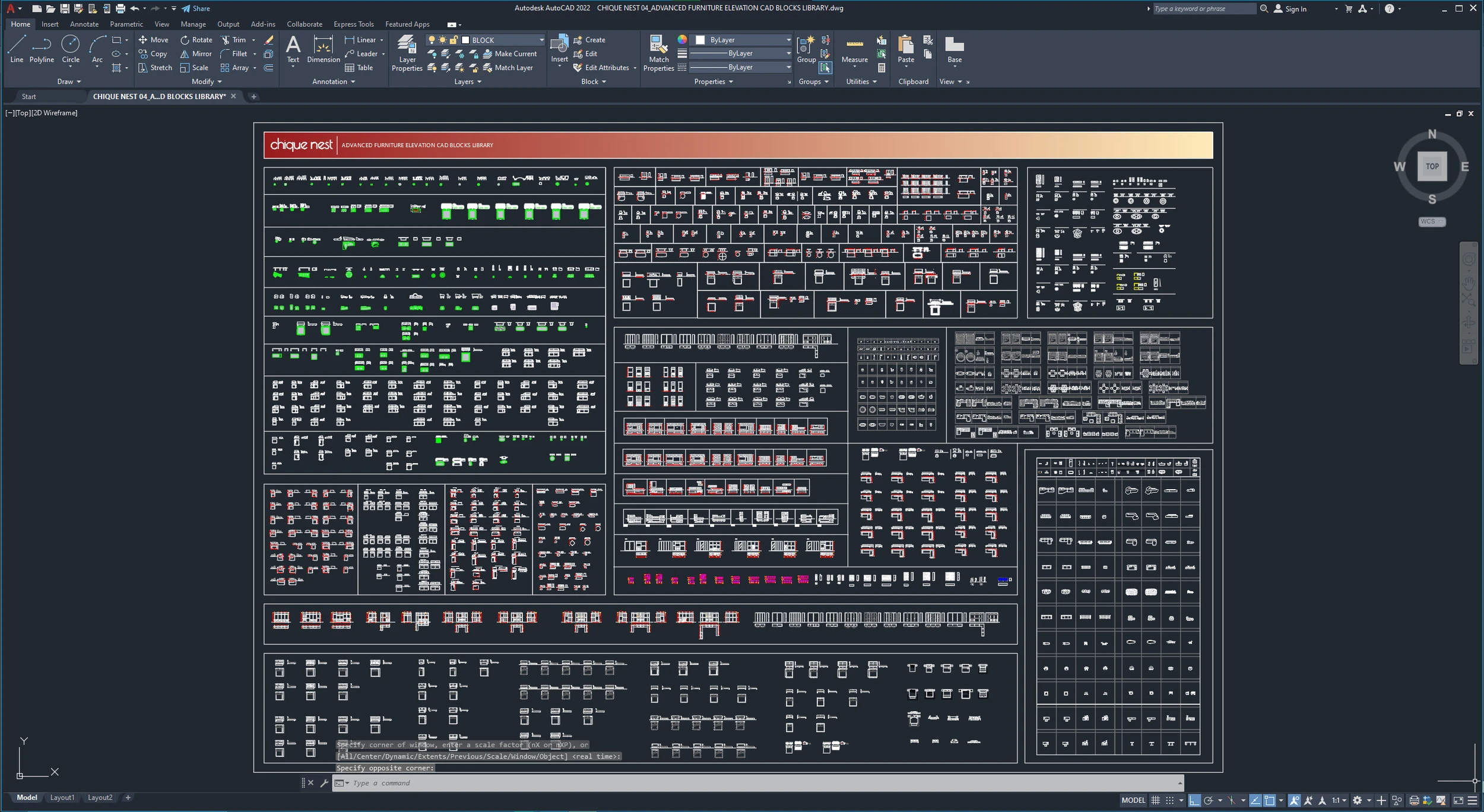1484x812 pixels.
Task: Open the ByLayer linetype dropdown
Action: coord(788,67)
